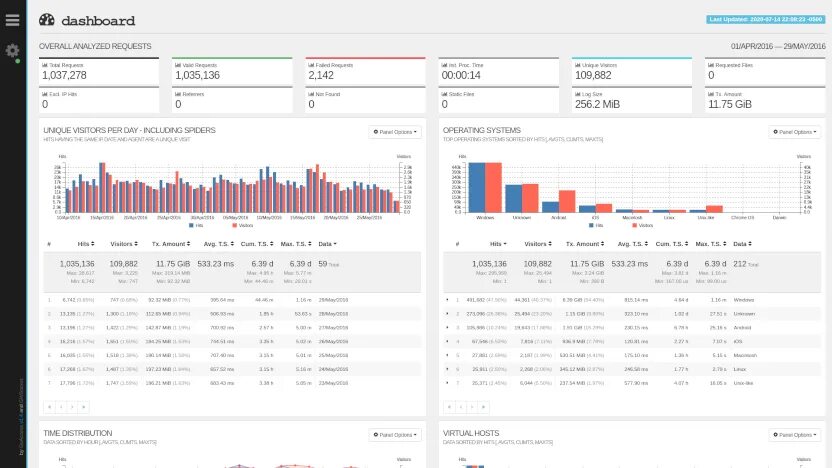Click the dashboard gauge icon beside the title
Image resolution: width=832 pixels, height=468 pixels.
[47, 20]
